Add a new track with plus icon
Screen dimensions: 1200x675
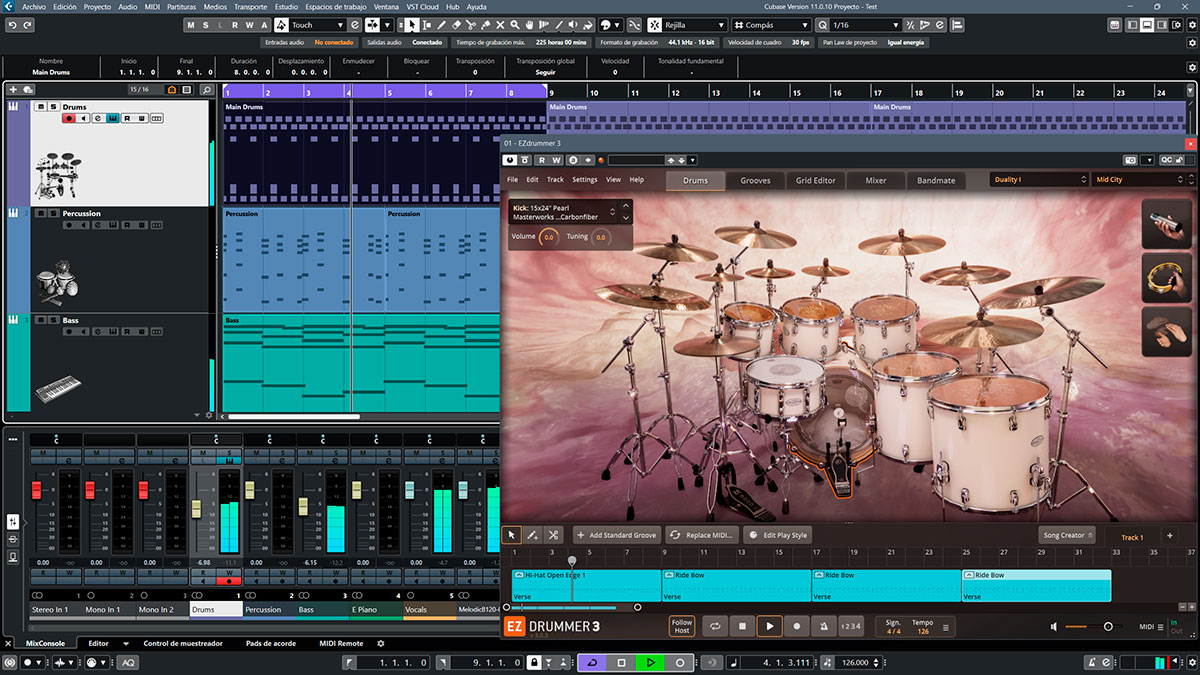[x=14, y=90]
